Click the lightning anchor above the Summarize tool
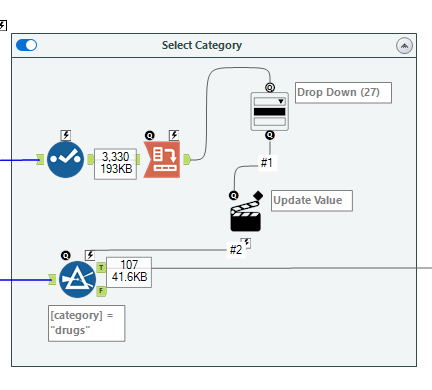 coord(174,135)
